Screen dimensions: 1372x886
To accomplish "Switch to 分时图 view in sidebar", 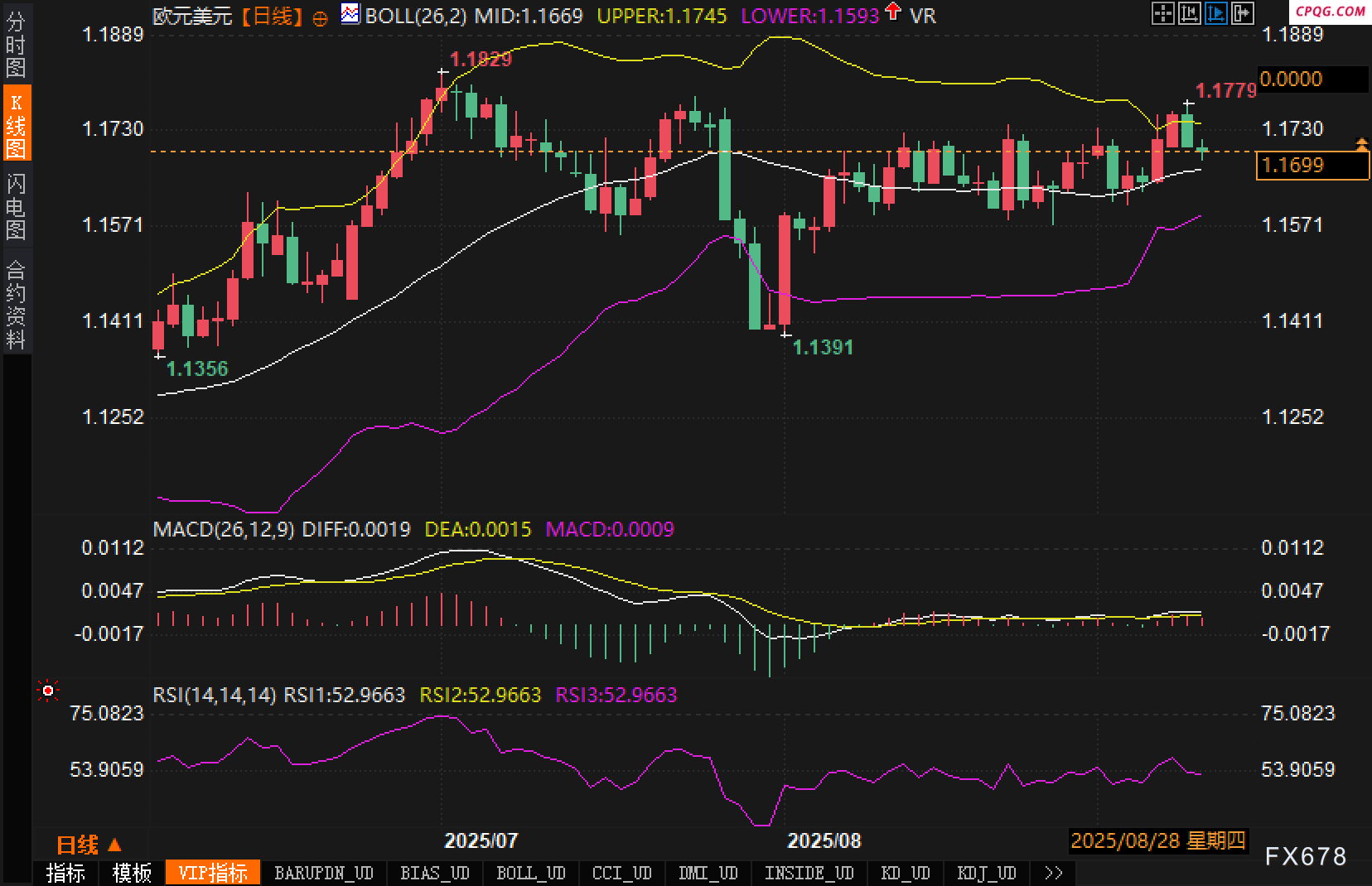I will pyautogui.click(x=16, y=45).
